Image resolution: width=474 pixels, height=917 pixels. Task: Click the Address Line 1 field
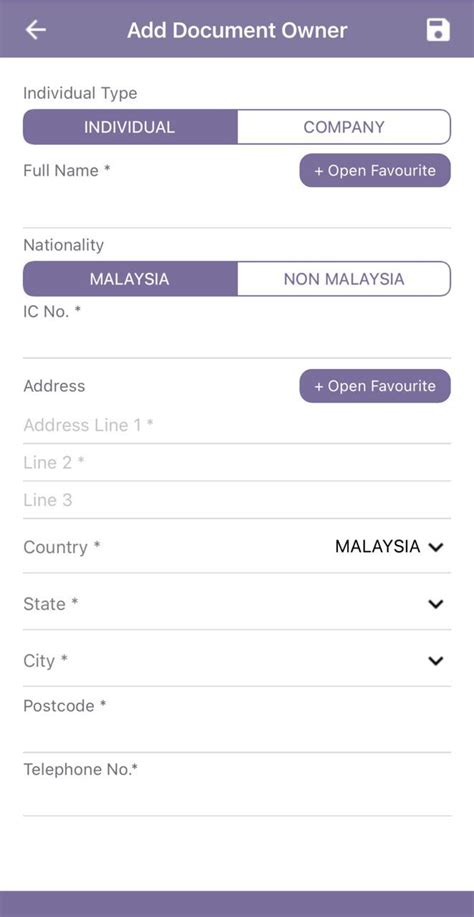[x=237, y=425]
